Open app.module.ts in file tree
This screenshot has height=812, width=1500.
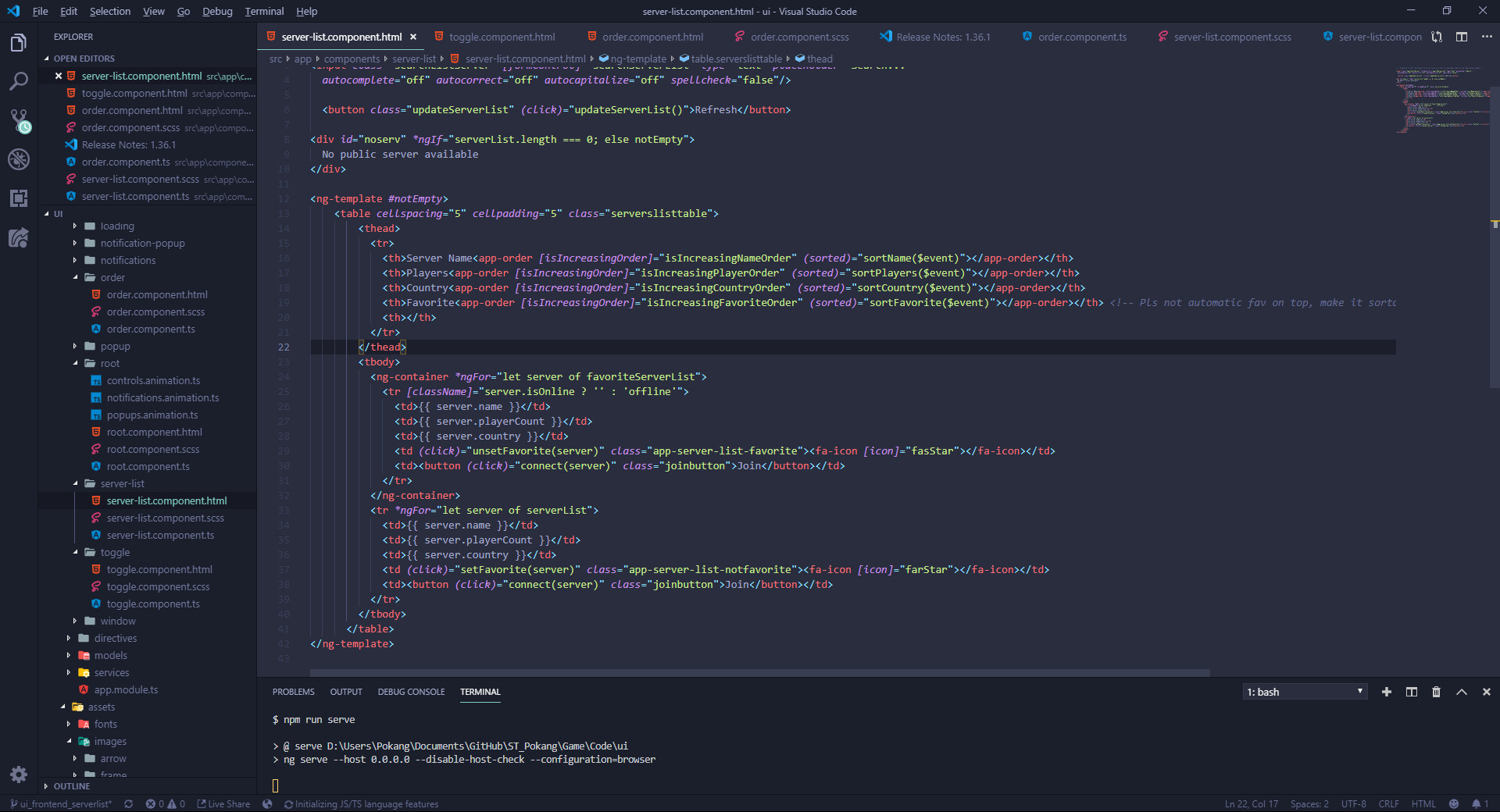[x=126, y=690]
